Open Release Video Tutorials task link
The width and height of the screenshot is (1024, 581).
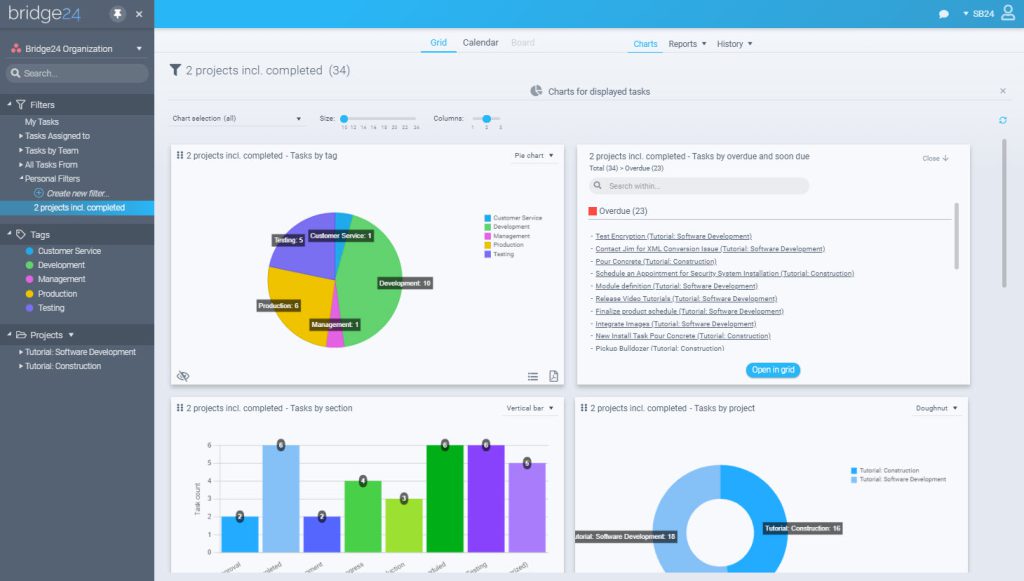tap(686, 298)
